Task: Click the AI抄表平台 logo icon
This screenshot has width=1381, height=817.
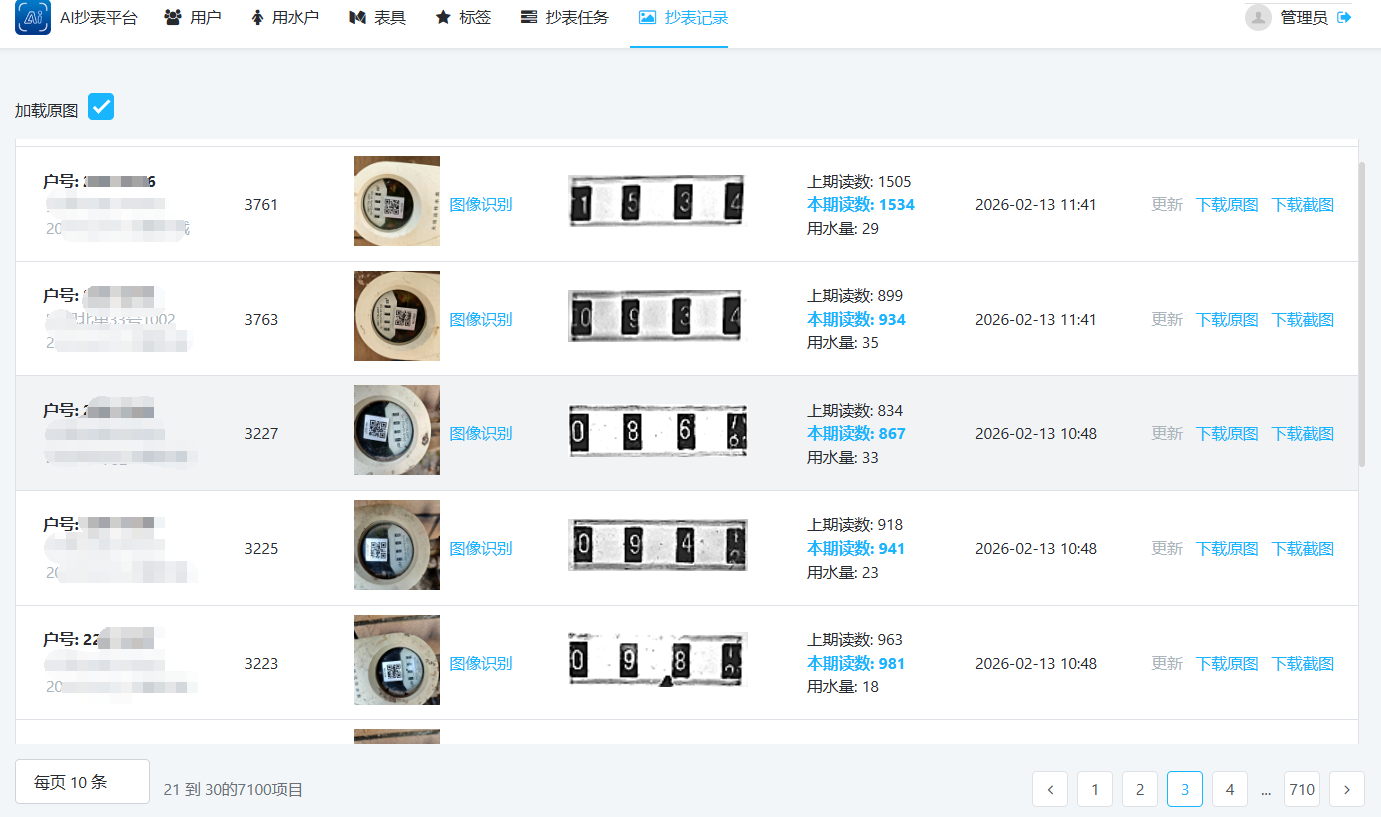Action: [x=33, y=18]
